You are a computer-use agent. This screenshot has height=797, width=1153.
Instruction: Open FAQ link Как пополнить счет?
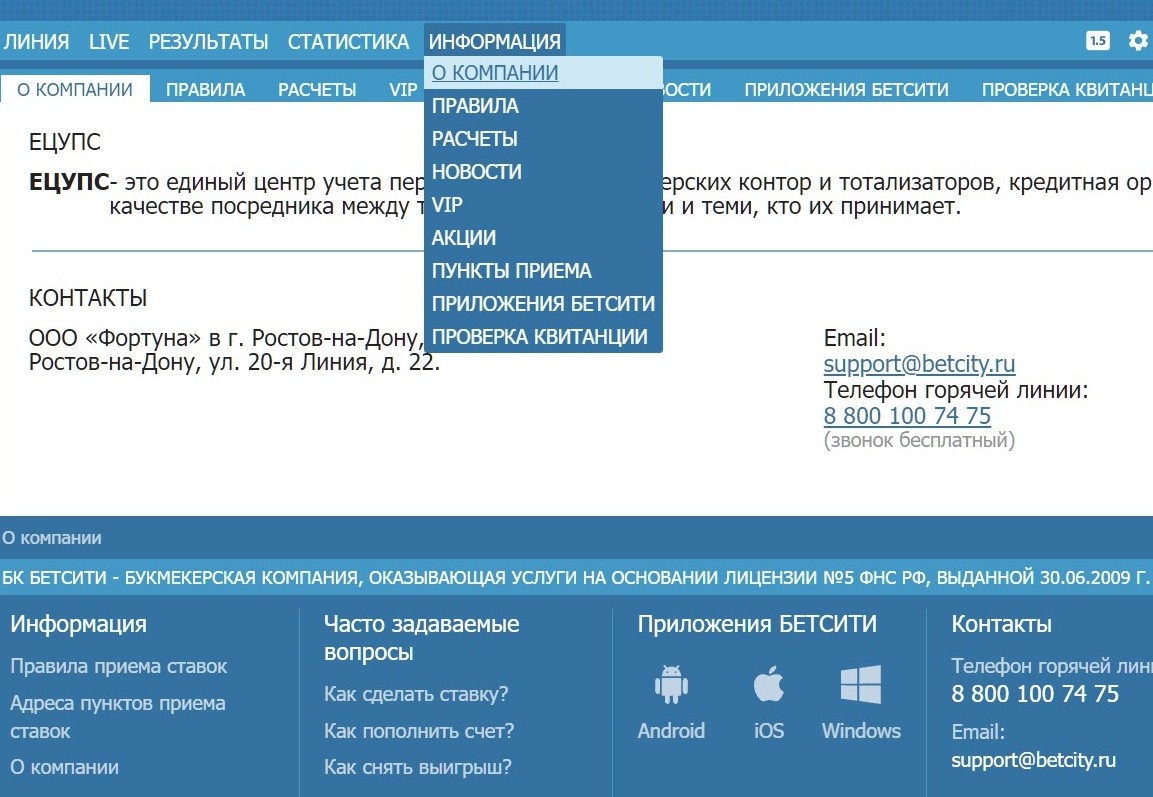coord(419,731)
